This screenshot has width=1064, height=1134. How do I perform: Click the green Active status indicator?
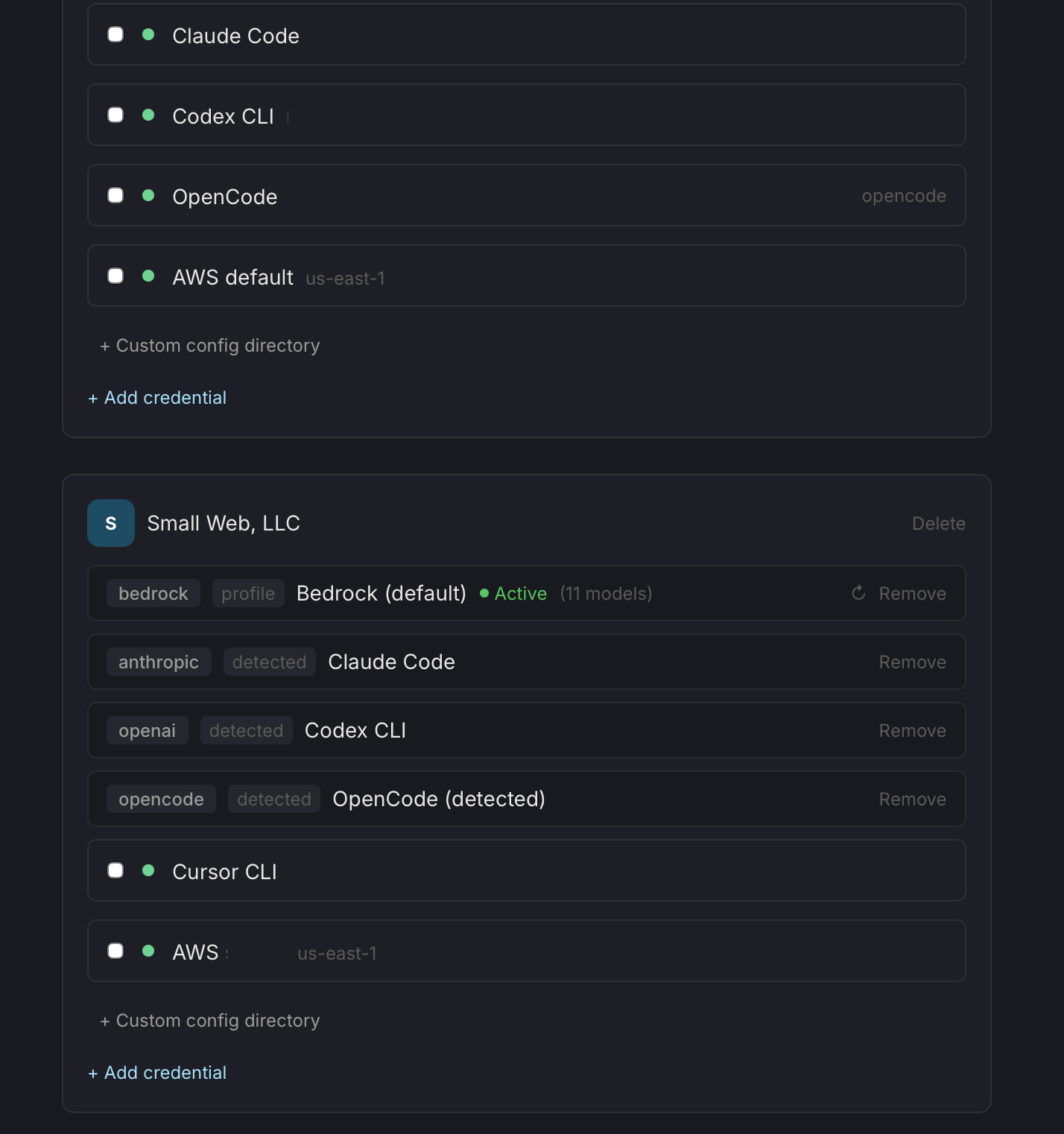point(513,594)
